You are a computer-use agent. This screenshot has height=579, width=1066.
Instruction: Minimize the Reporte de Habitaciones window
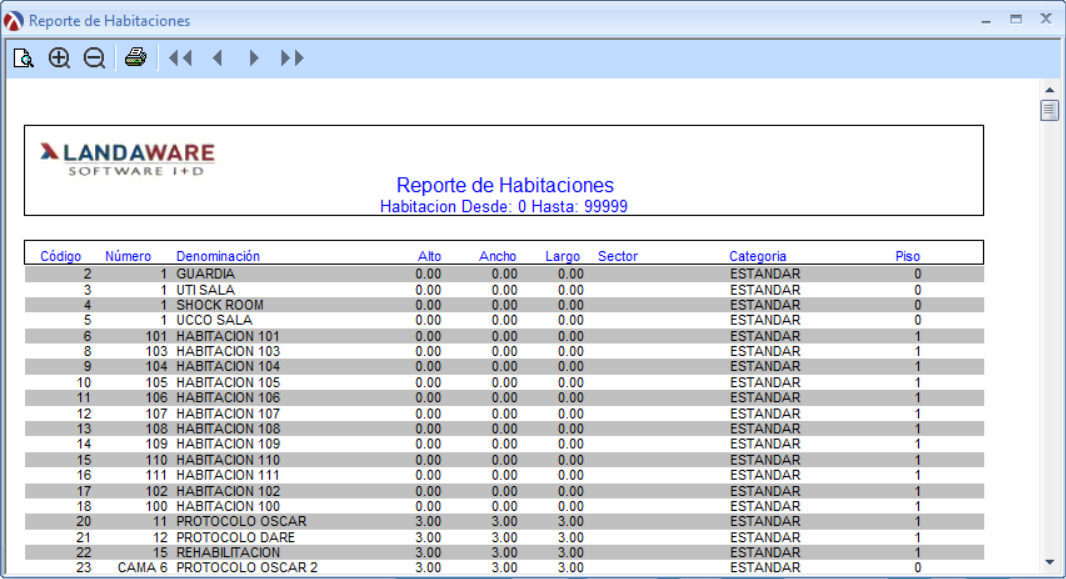pyautogui.click(x=986, y=21)
